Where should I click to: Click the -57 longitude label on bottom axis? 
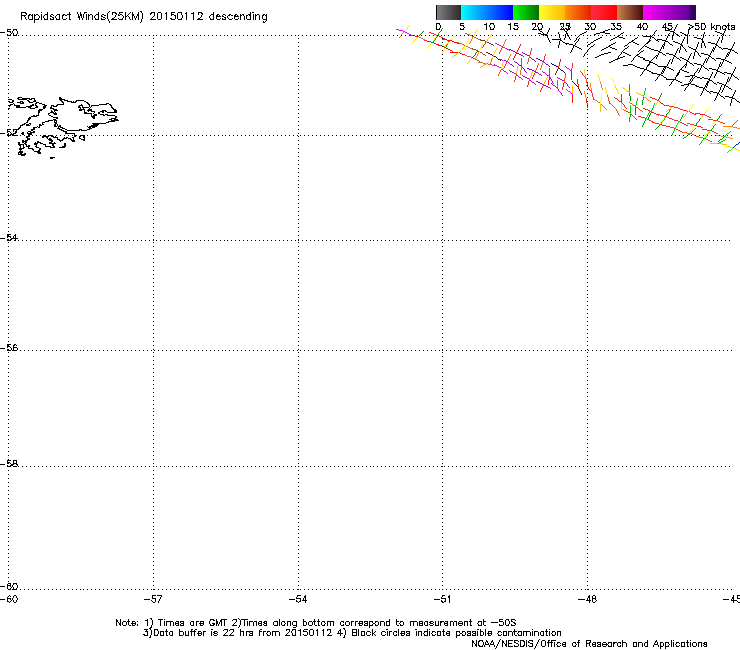point(153,599)
